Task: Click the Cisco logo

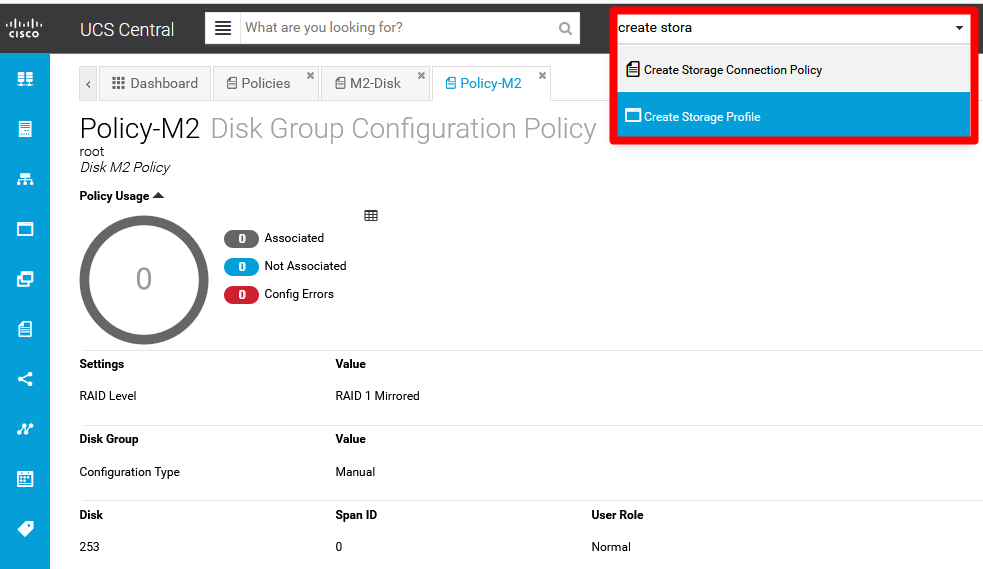Action: [x=24, y=28]
